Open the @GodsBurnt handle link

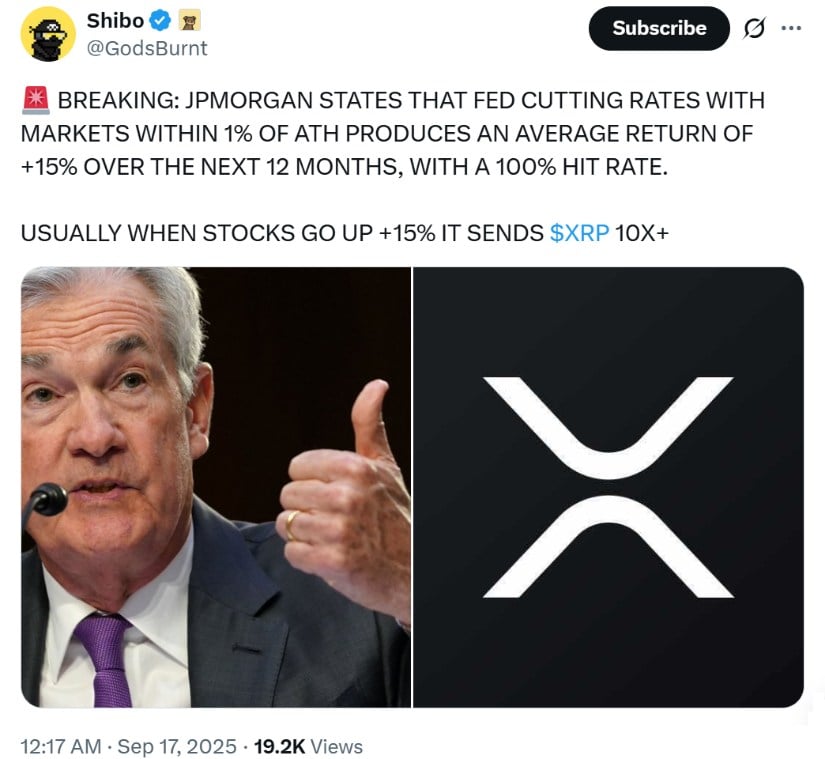pos(148,47)
